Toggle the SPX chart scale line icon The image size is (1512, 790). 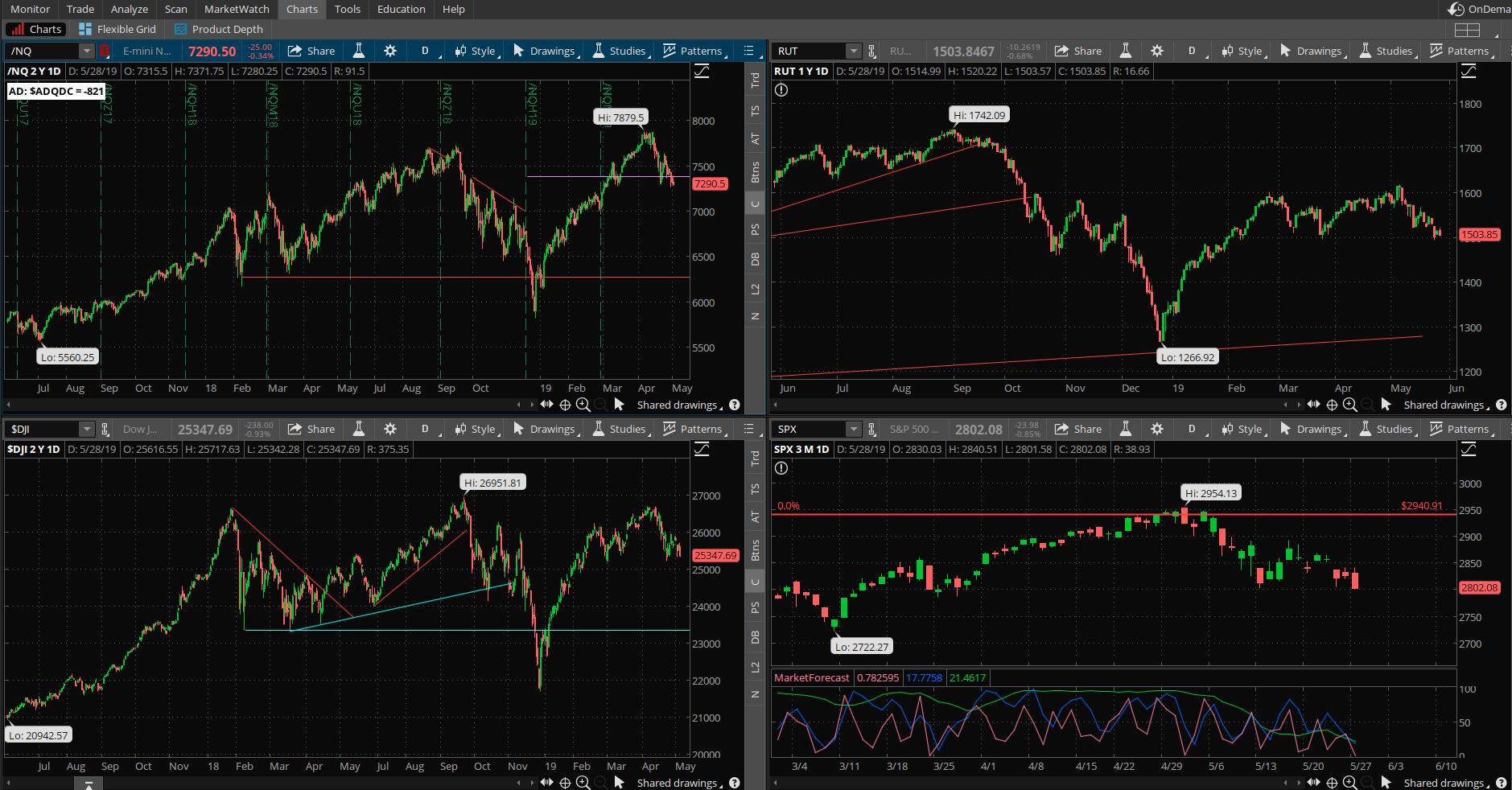1468,450
